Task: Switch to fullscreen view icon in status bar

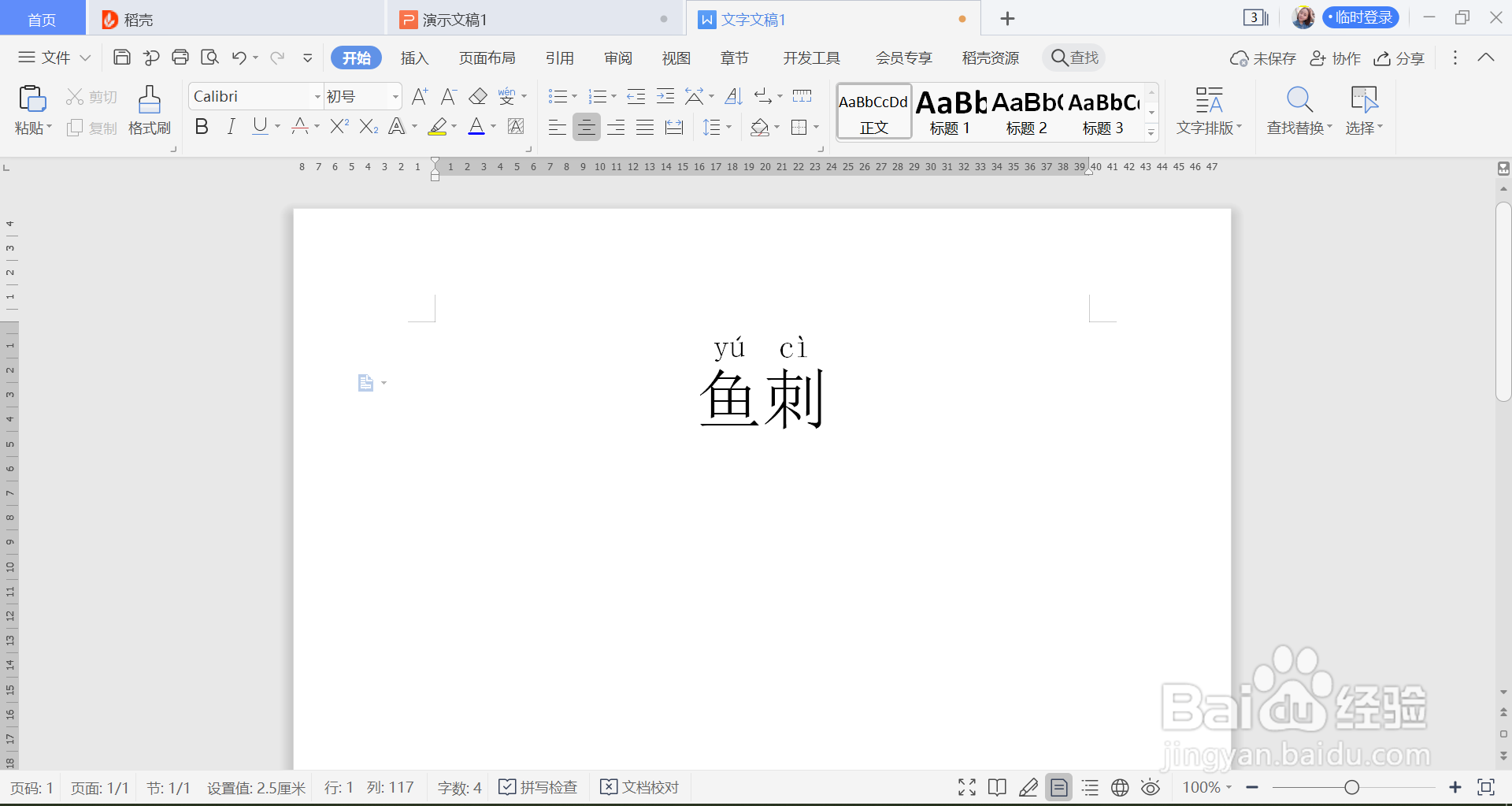Action: [967, 787]
